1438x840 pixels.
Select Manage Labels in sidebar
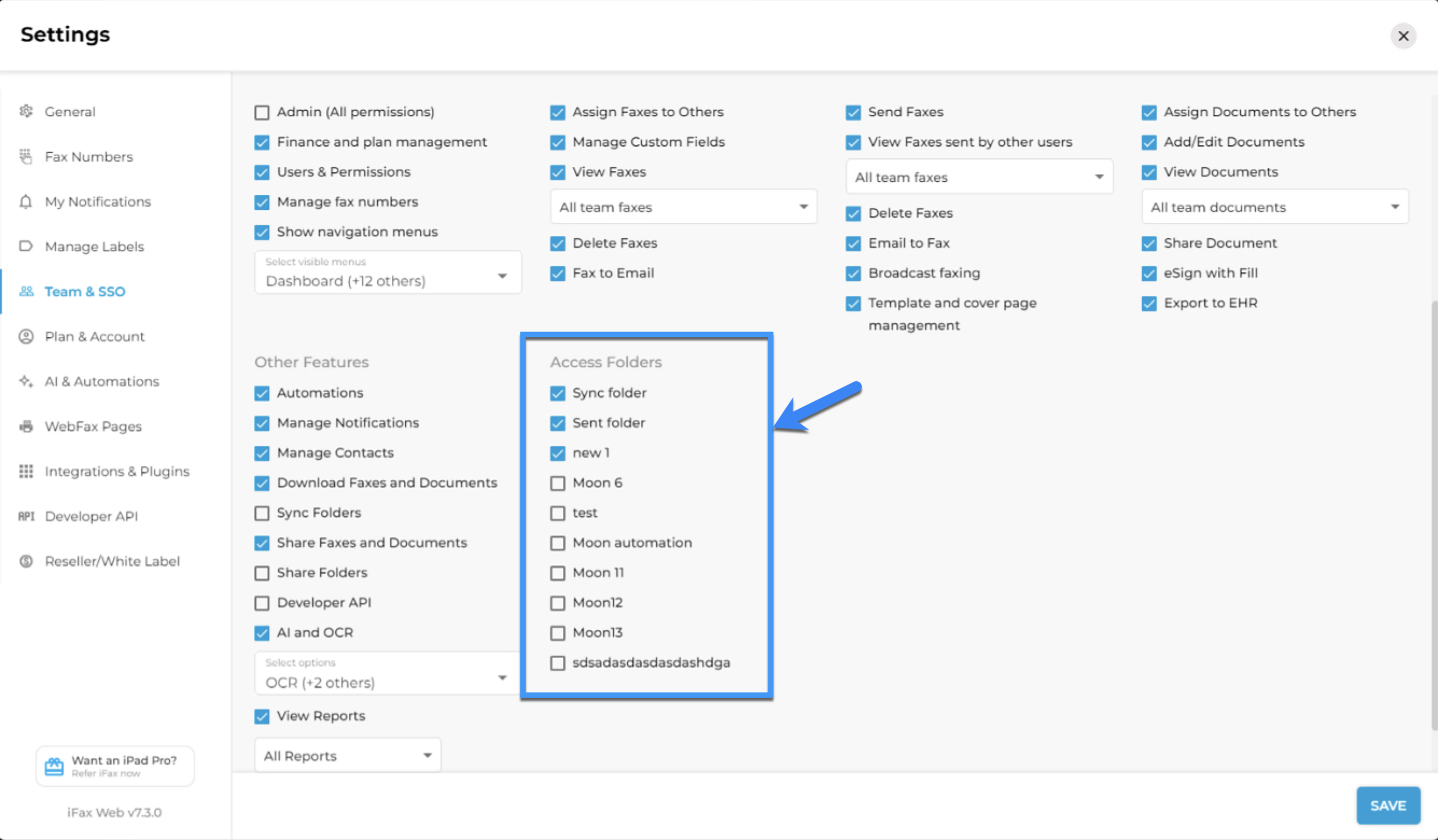95,246
